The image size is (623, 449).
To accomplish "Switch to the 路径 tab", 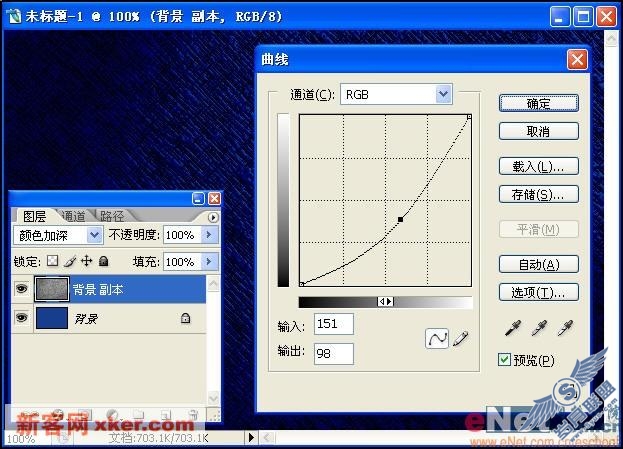I will [x=112, y=216].
